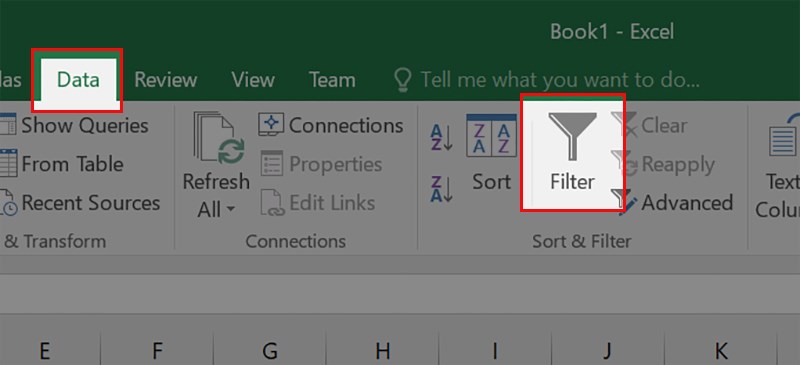
Task: Select column F header
Action: (x=157, y=351)
